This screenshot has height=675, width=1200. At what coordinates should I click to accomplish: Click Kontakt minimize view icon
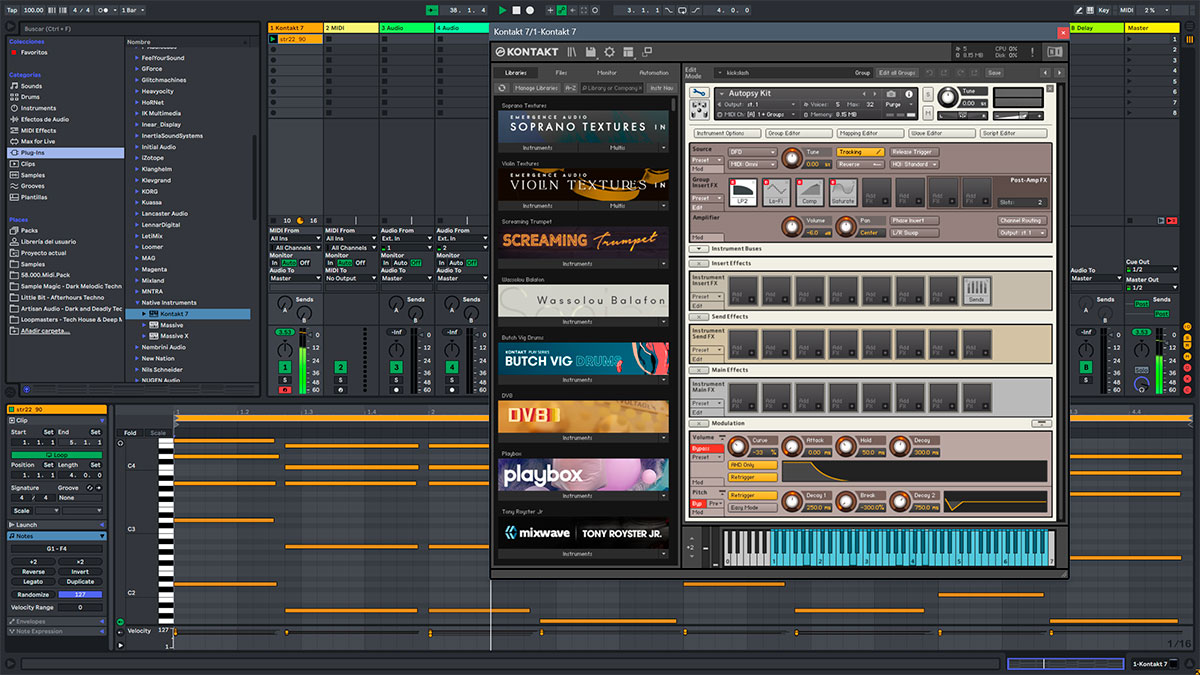(647, 51)
